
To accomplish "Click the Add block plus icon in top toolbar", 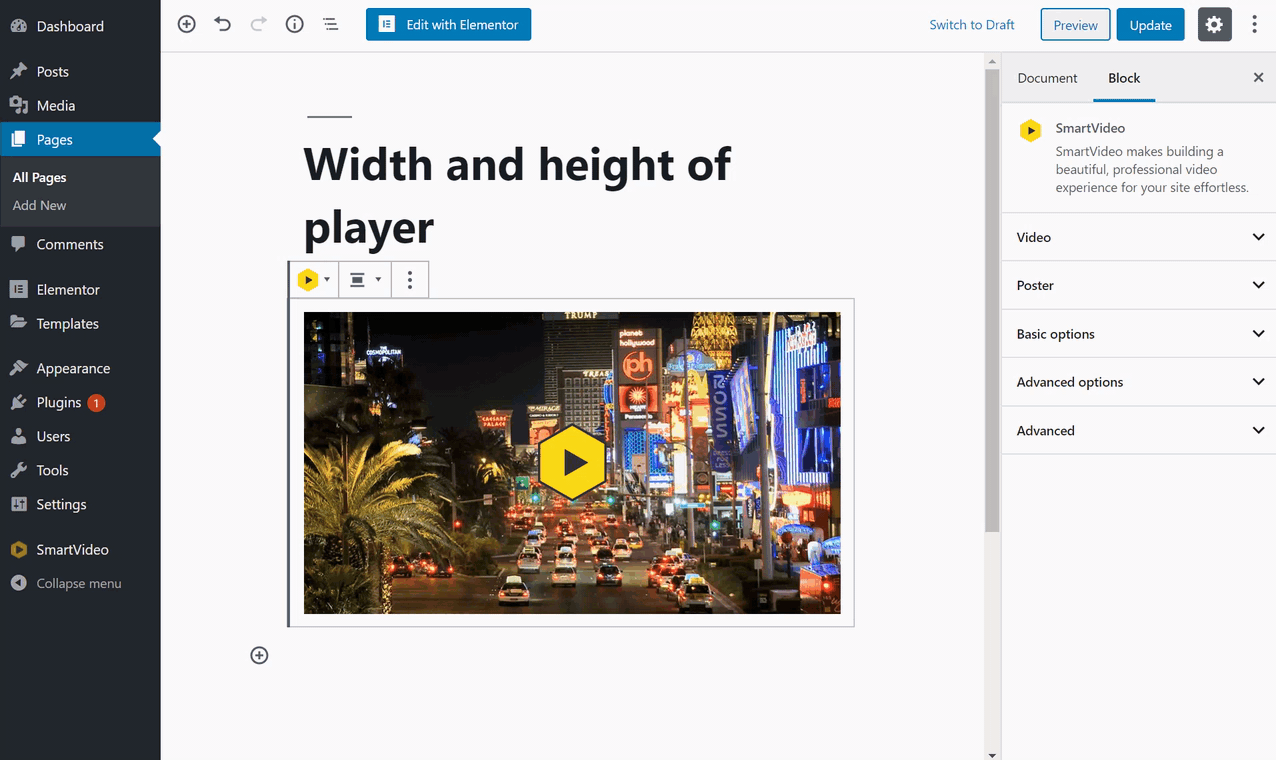I will click(186, 25).
